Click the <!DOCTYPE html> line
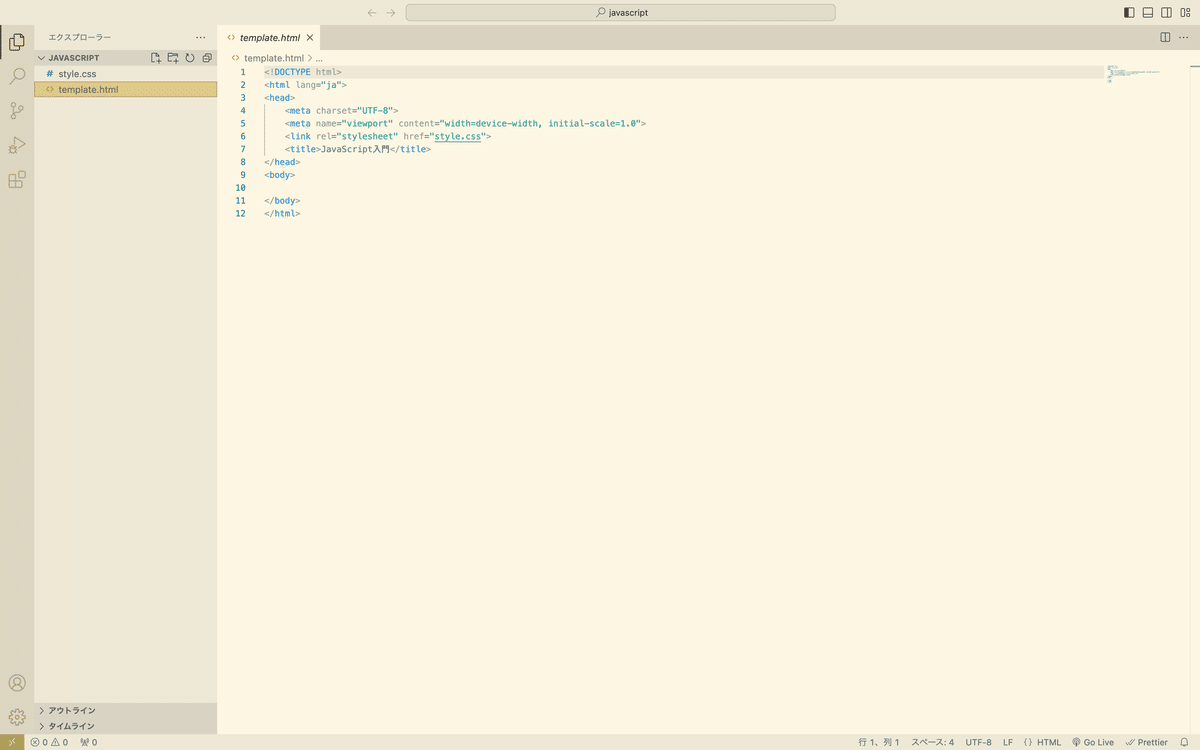The width and height of the screenshot is (1200, 750). coord(303,72)
